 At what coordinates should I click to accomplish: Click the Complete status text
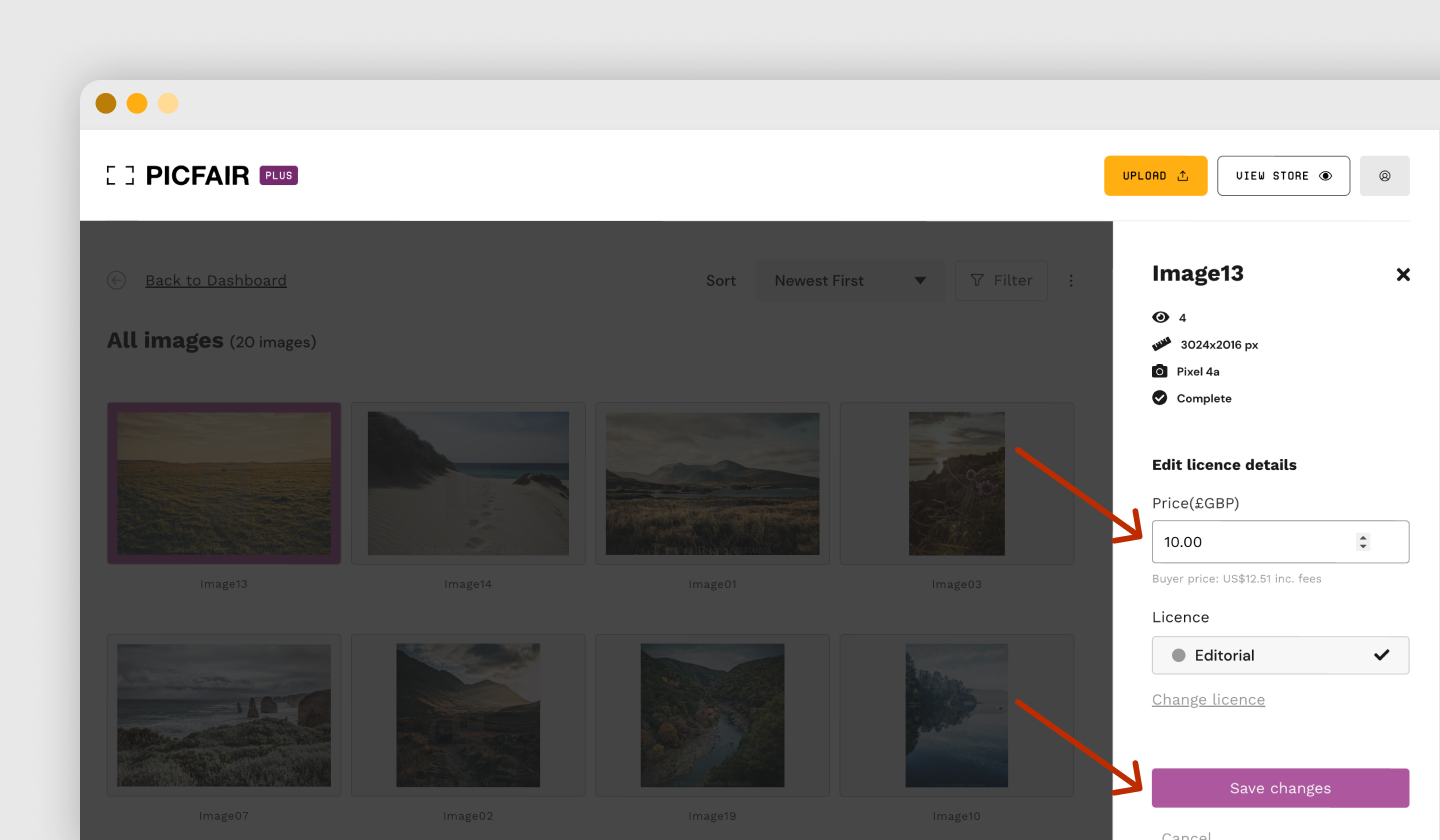(x=1204, y=398)
